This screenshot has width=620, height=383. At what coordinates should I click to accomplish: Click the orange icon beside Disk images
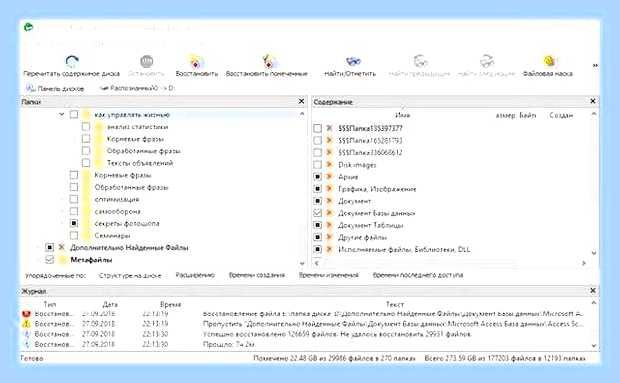pos(329,164)
